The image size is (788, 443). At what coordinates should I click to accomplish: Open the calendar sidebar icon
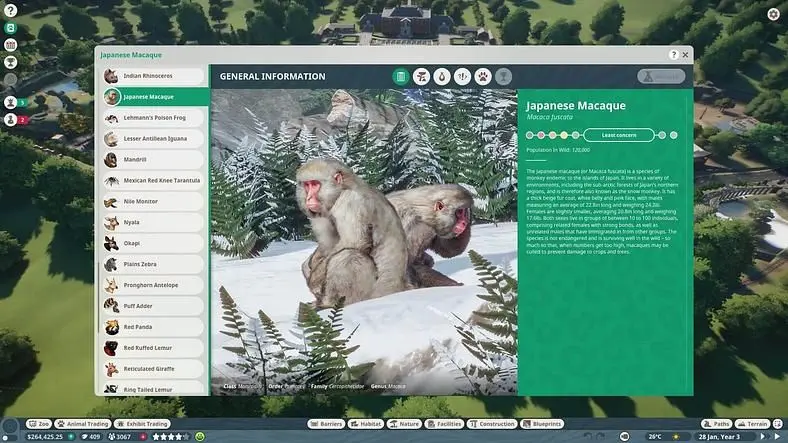(x=11, y=45)
